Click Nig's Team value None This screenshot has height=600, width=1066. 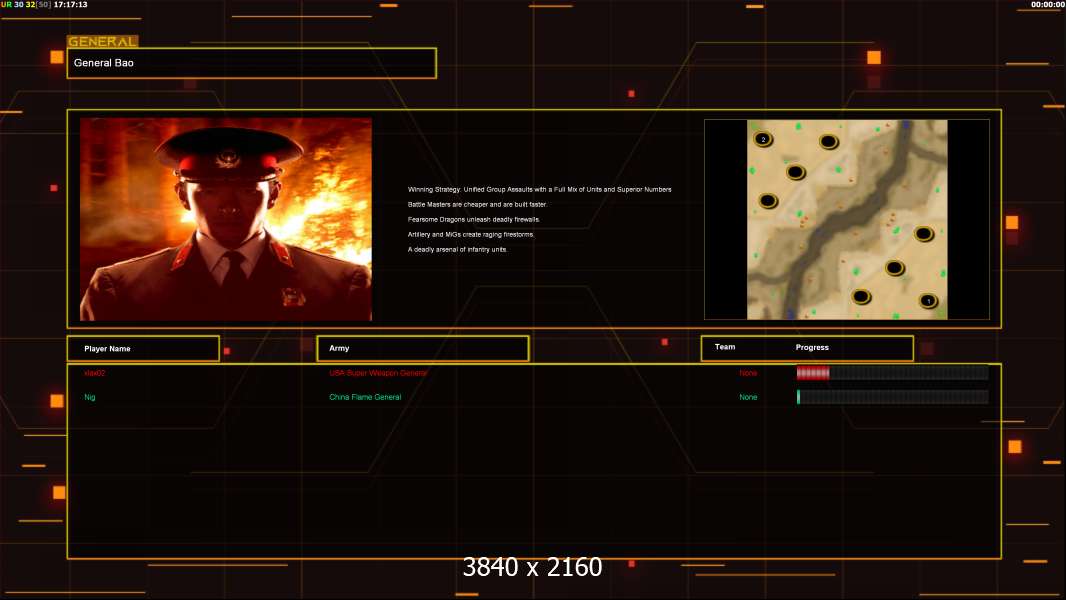point(748,398)
